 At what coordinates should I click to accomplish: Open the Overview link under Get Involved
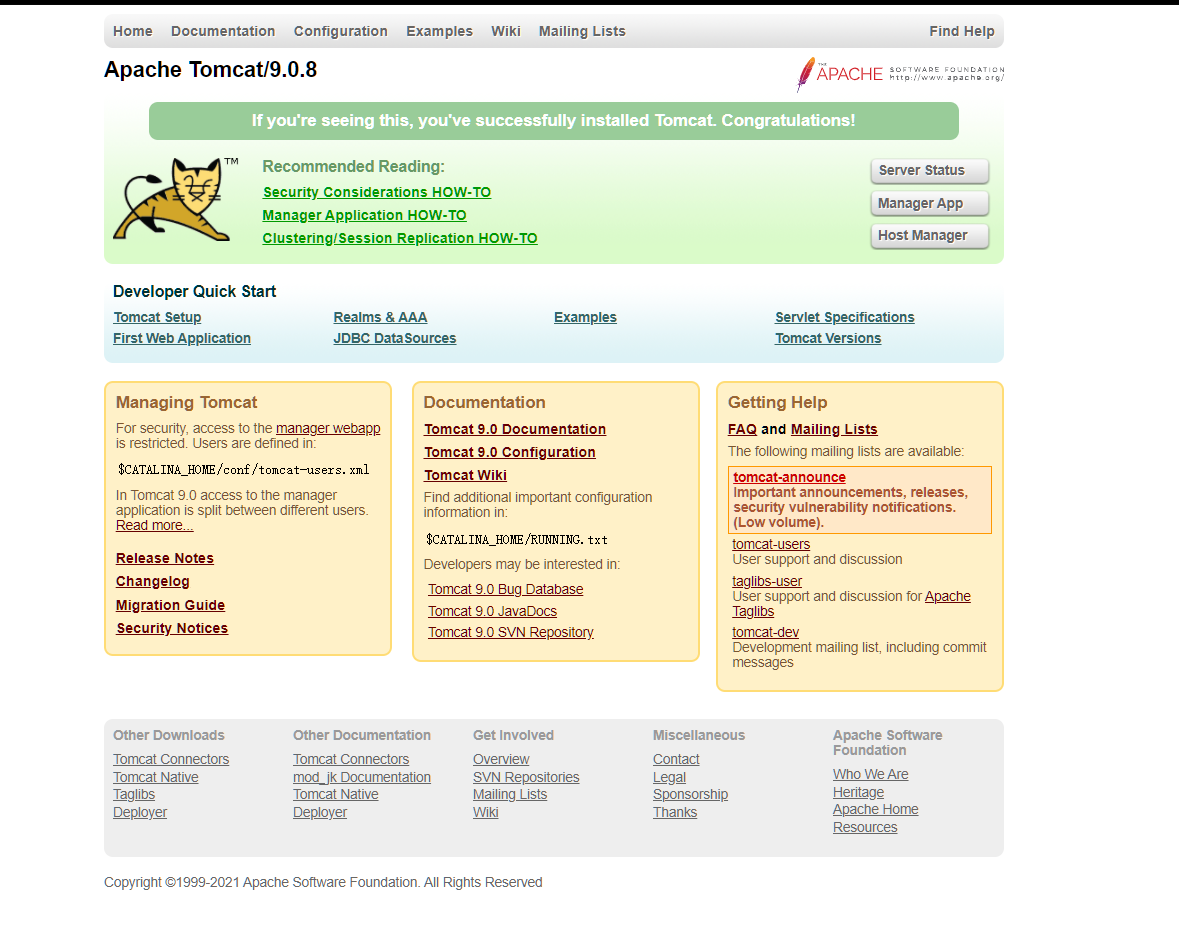point(501,759)
